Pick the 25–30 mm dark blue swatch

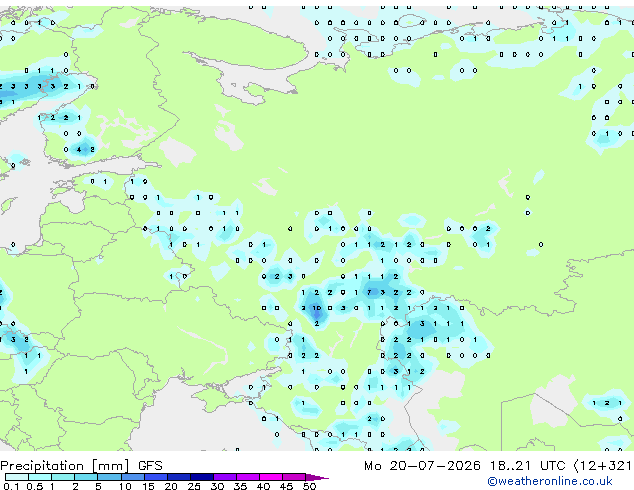pos(202,477)
